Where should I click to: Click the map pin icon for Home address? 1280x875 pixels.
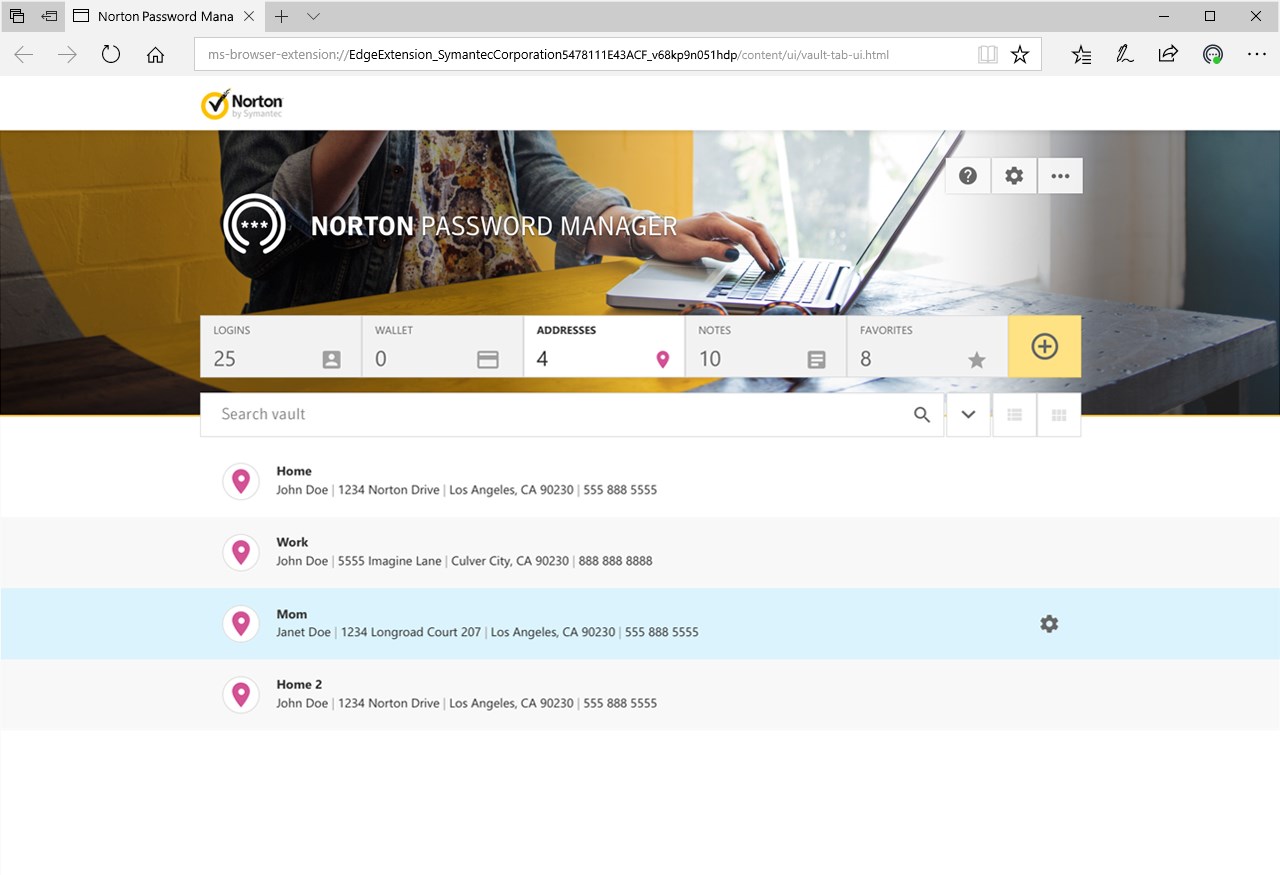tap(241, 481)
